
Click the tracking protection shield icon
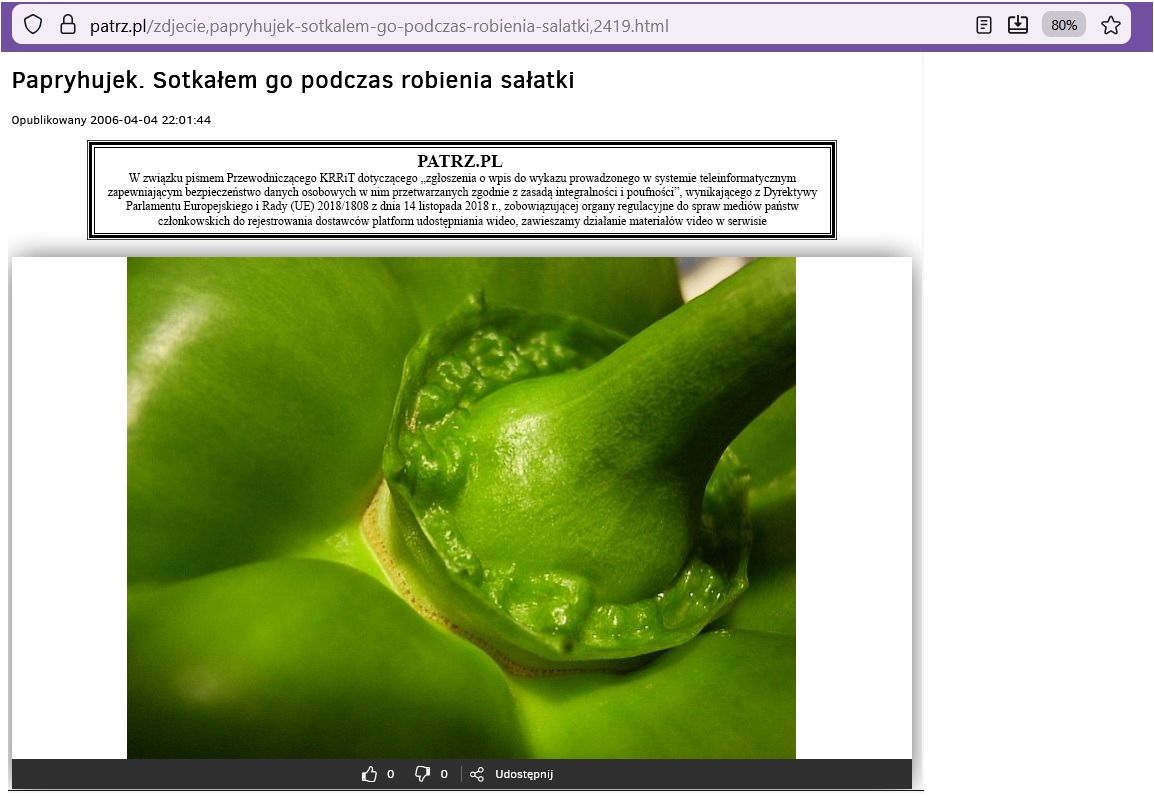click(33, 25)
